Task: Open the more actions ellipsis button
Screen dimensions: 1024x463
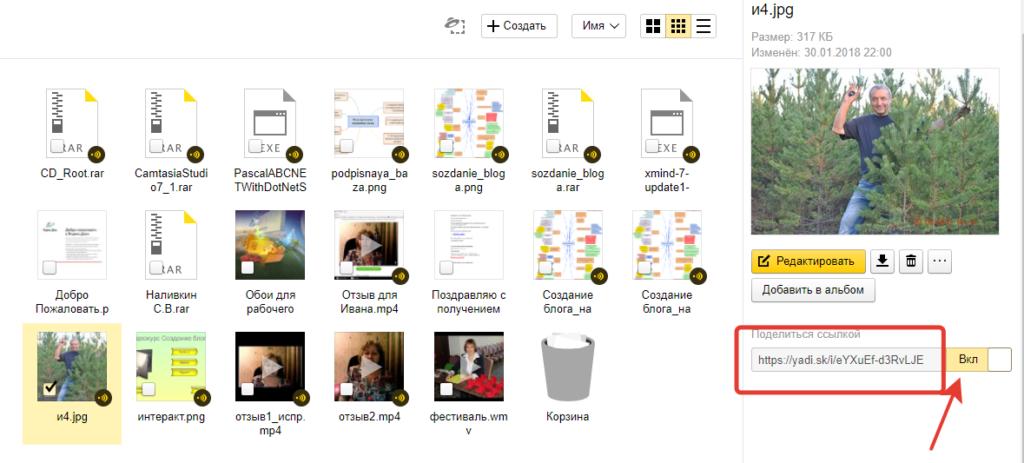Action: 939,261
